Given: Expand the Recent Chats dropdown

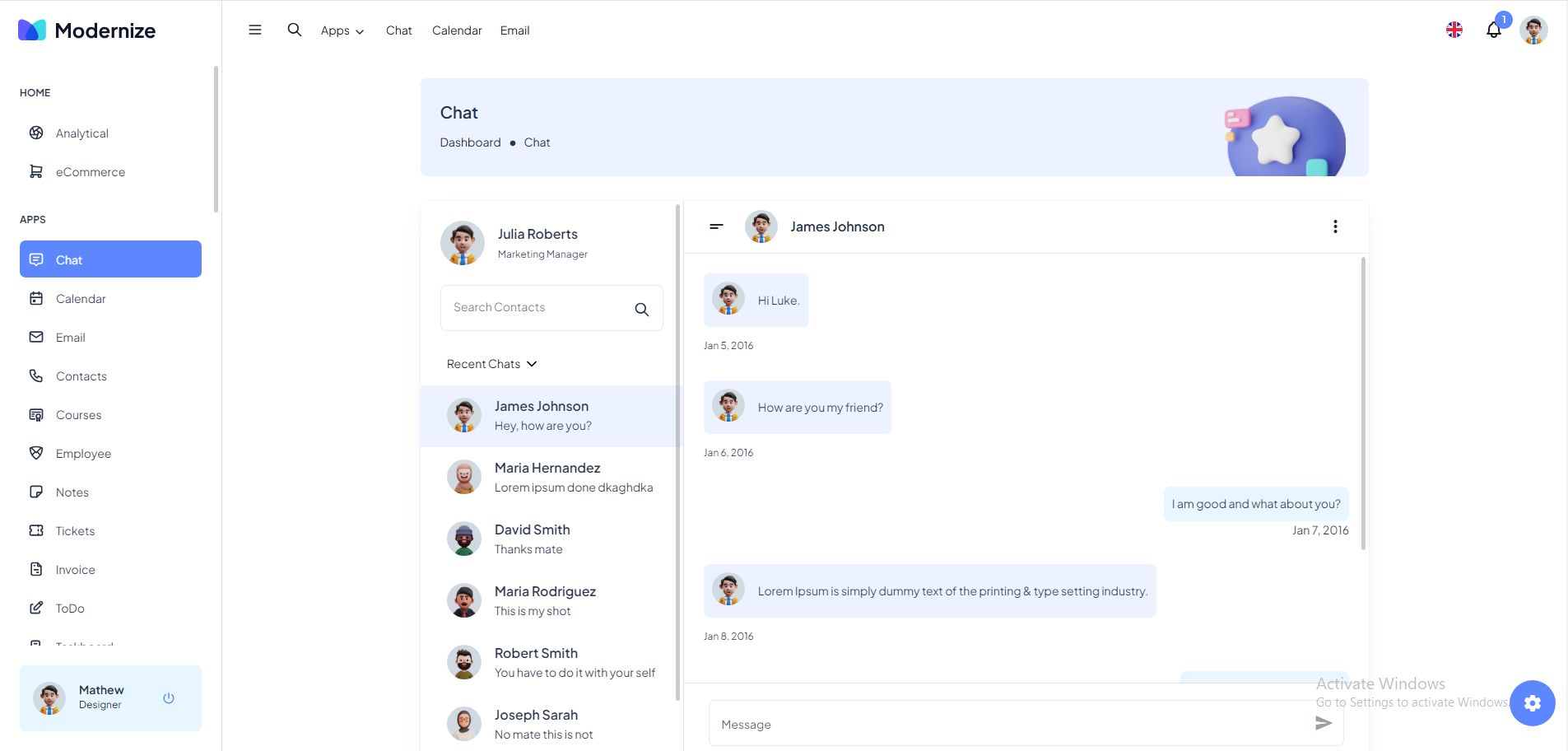Looking at the screenshot, I should 491,364.
